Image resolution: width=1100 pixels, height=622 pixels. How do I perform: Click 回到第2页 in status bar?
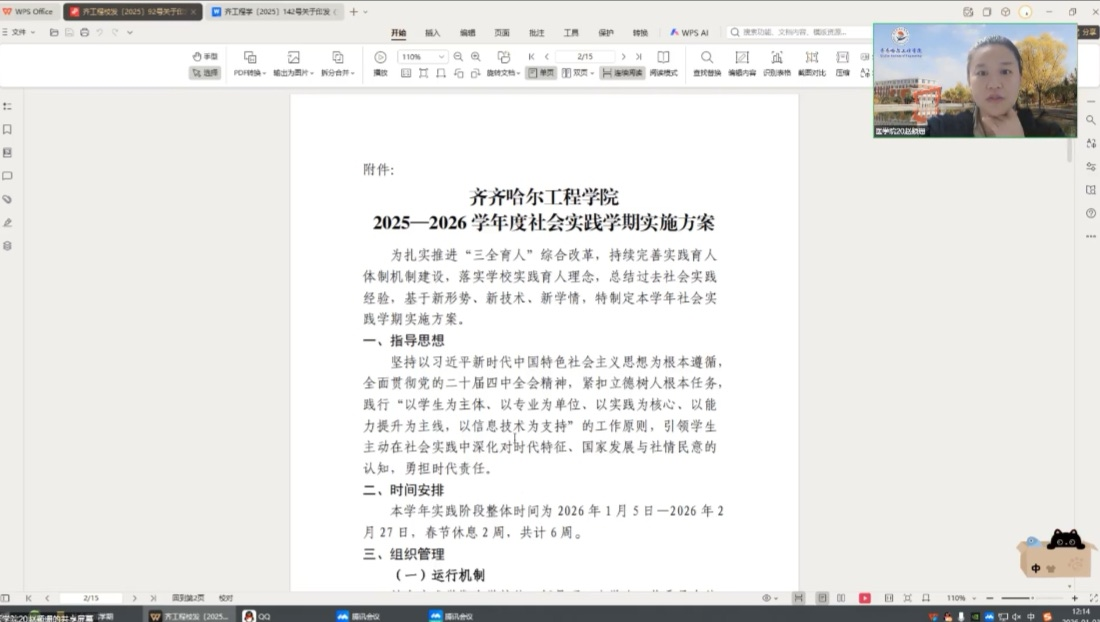click(188, 598)
